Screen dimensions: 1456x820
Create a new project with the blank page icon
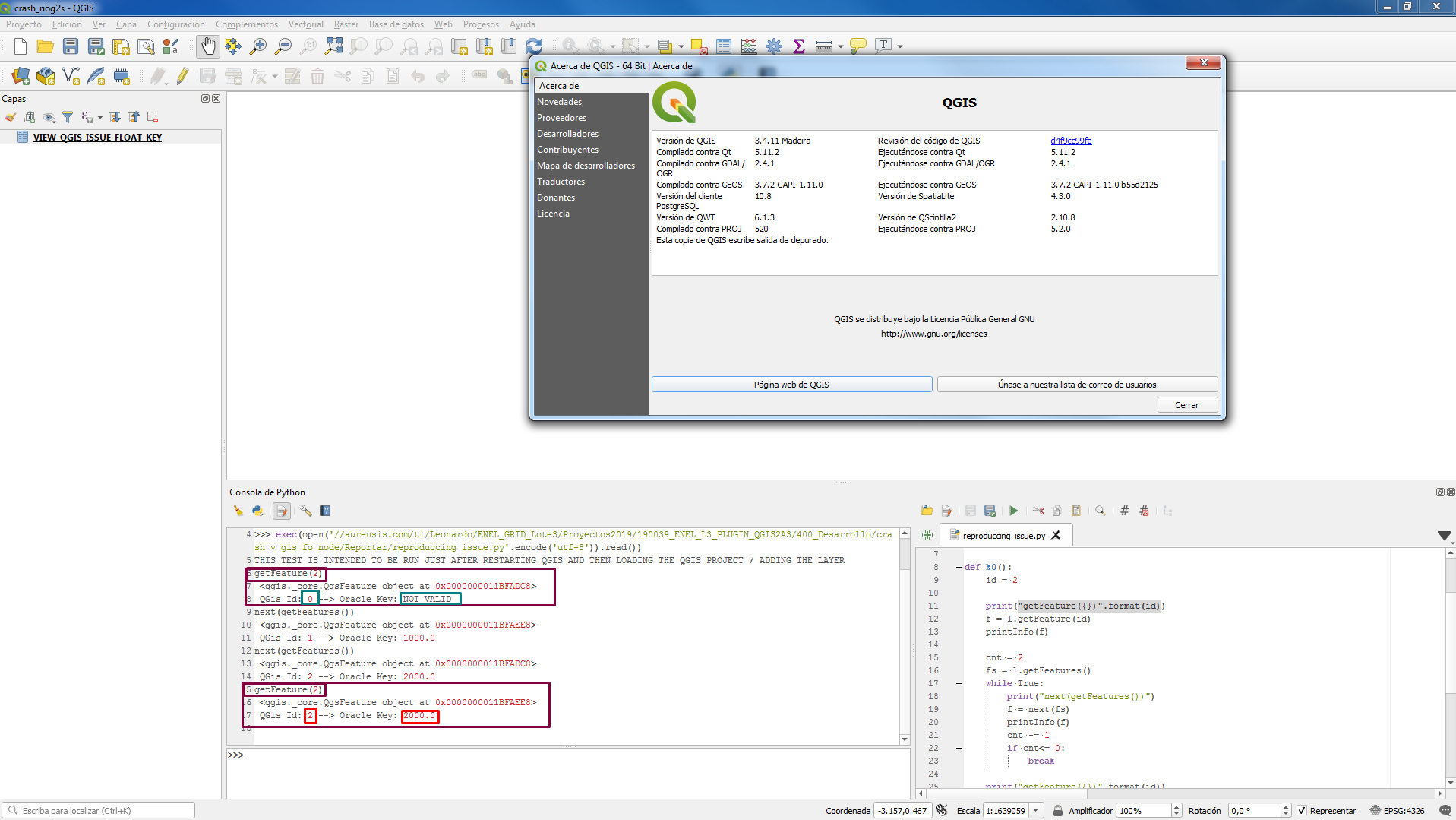tap(20, 46)
